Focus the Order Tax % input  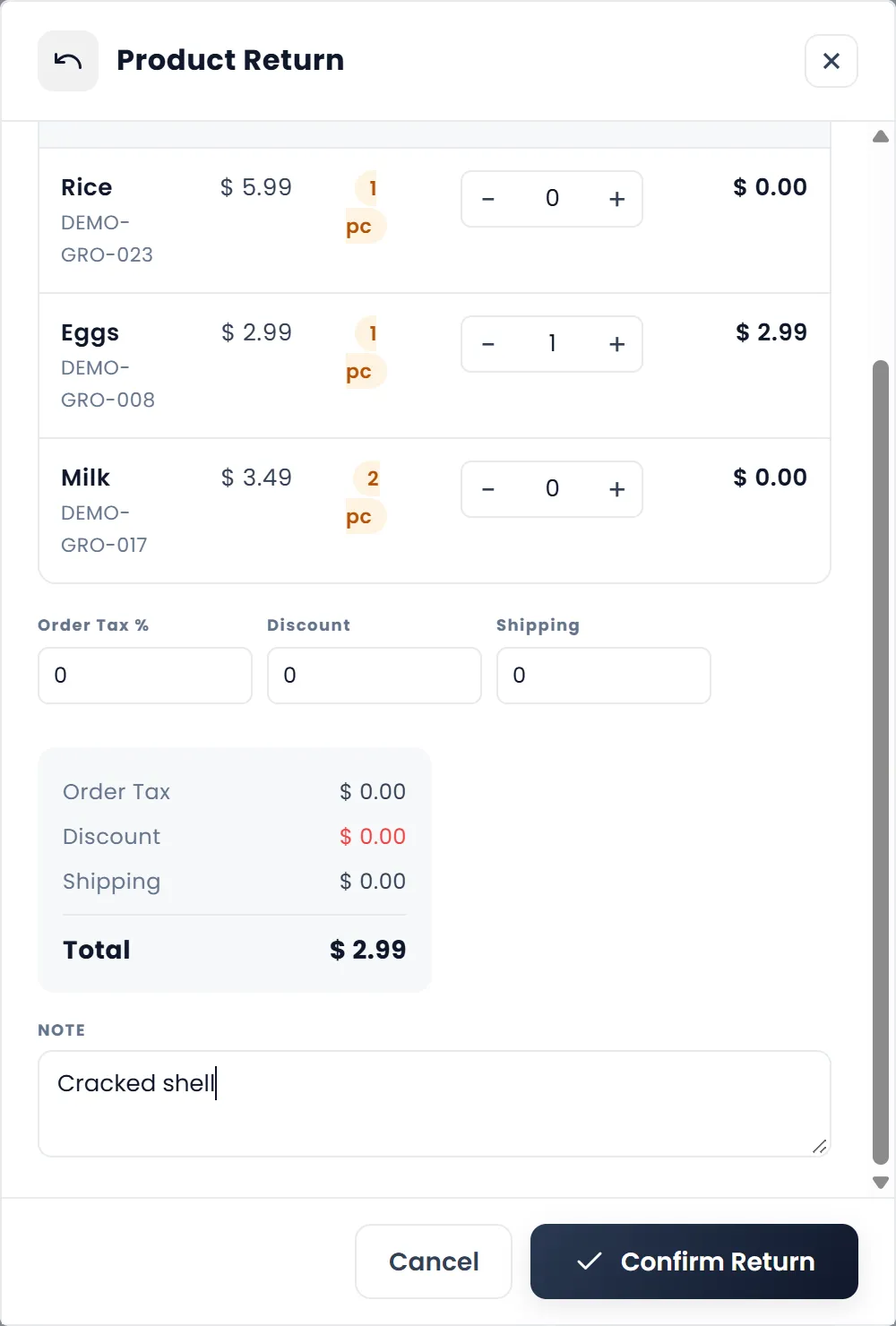point(145,676)
